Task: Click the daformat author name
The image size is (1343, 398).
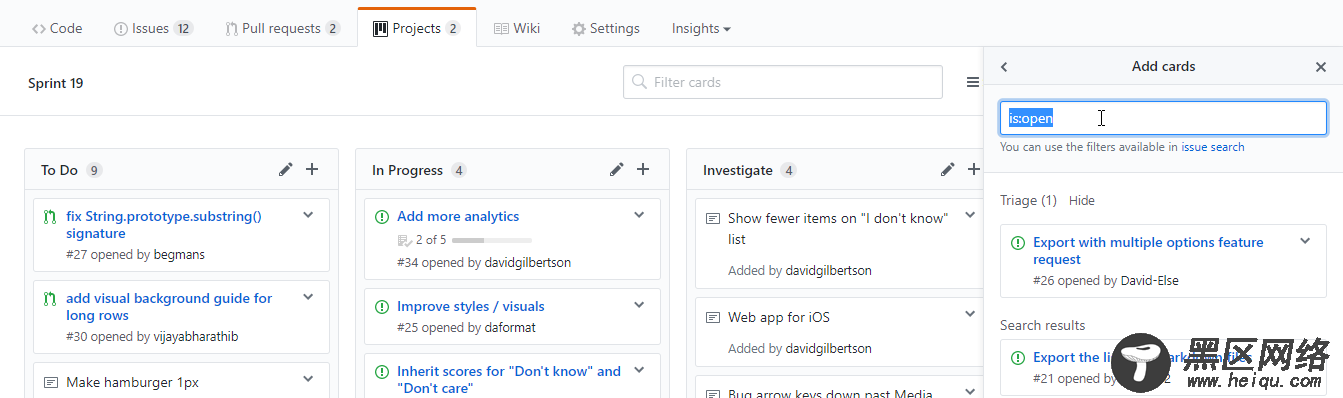Action: coord(509,327)
